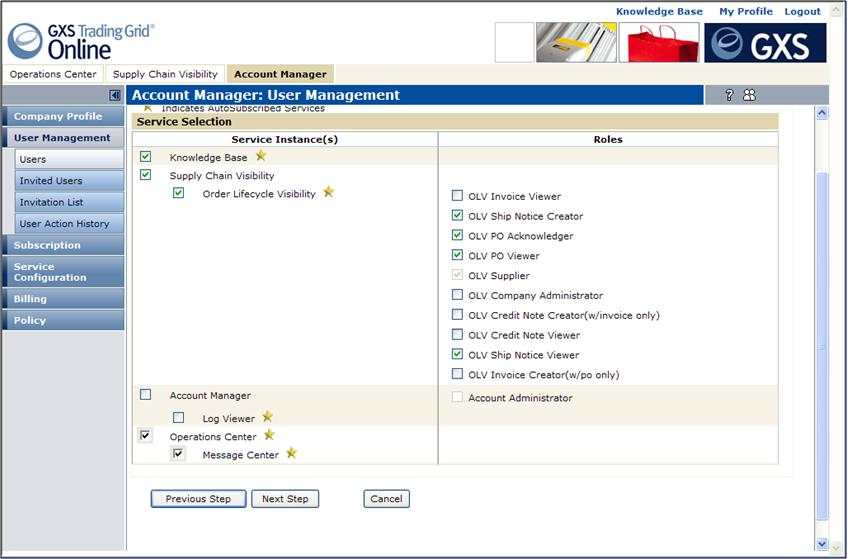Click the Logout link

803,11
